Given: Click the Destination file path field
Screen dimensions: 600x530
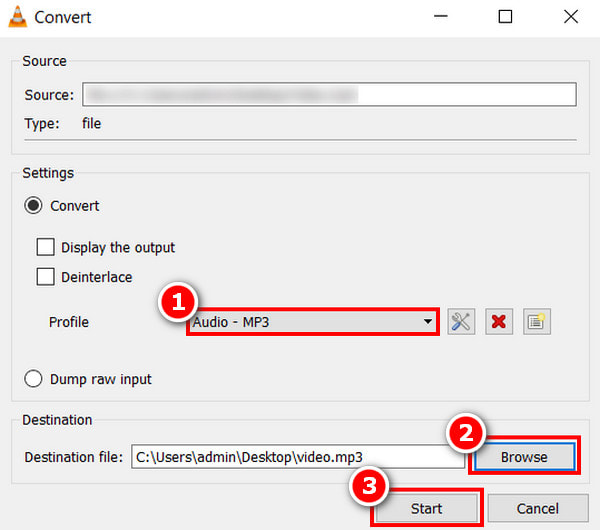Looking at the screenshot, I should 298,457.
